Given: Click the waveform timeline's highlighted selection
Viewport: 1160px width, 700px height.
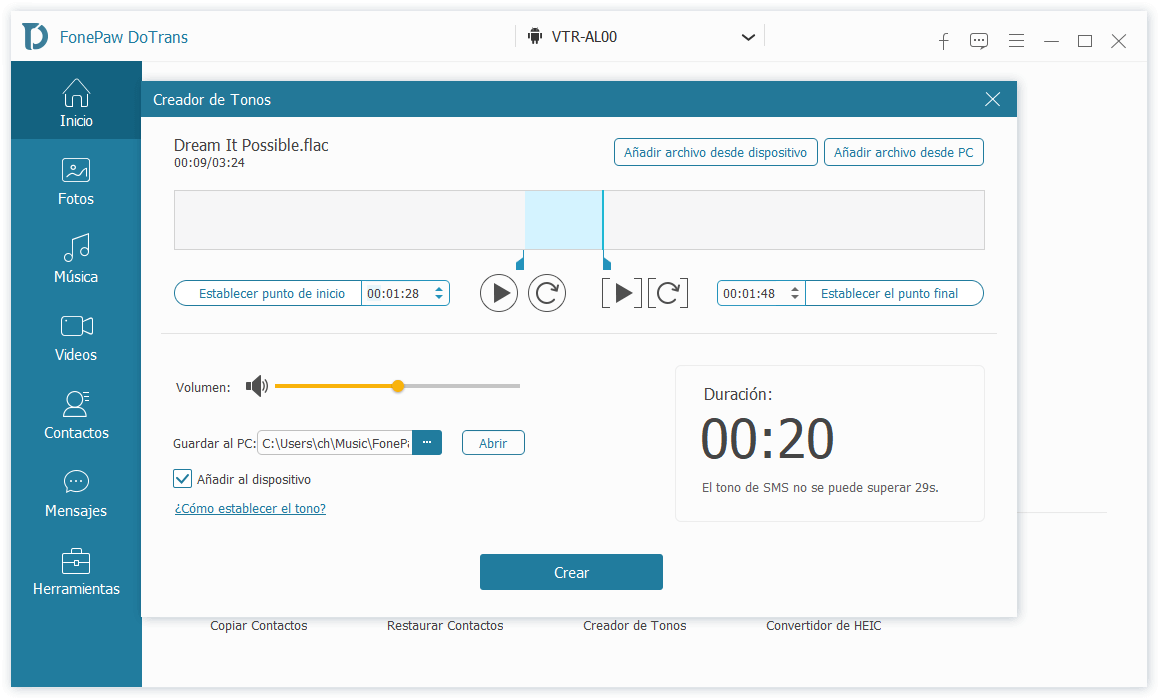Looking at the screenshot, I should click(x=563, y=220).
